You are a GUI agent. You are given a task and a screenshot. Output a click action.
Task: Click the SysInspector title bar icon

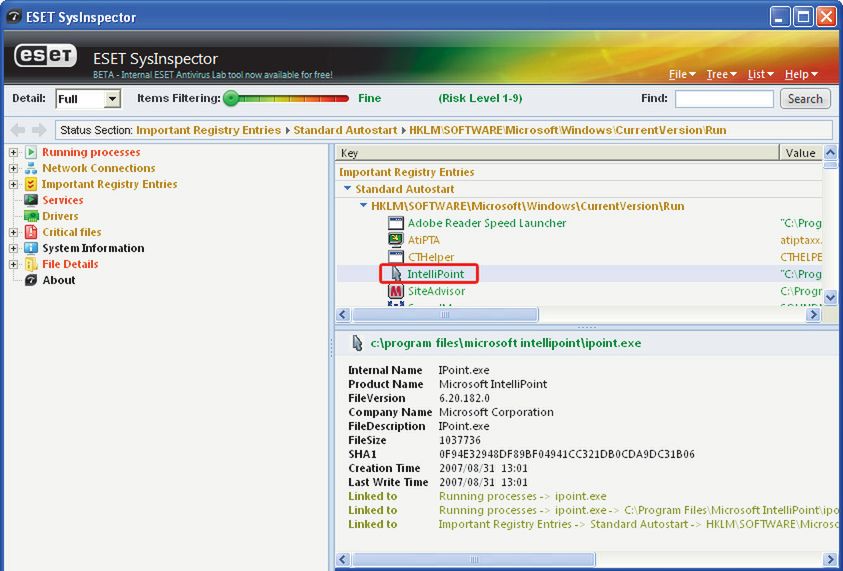point(13,17)
